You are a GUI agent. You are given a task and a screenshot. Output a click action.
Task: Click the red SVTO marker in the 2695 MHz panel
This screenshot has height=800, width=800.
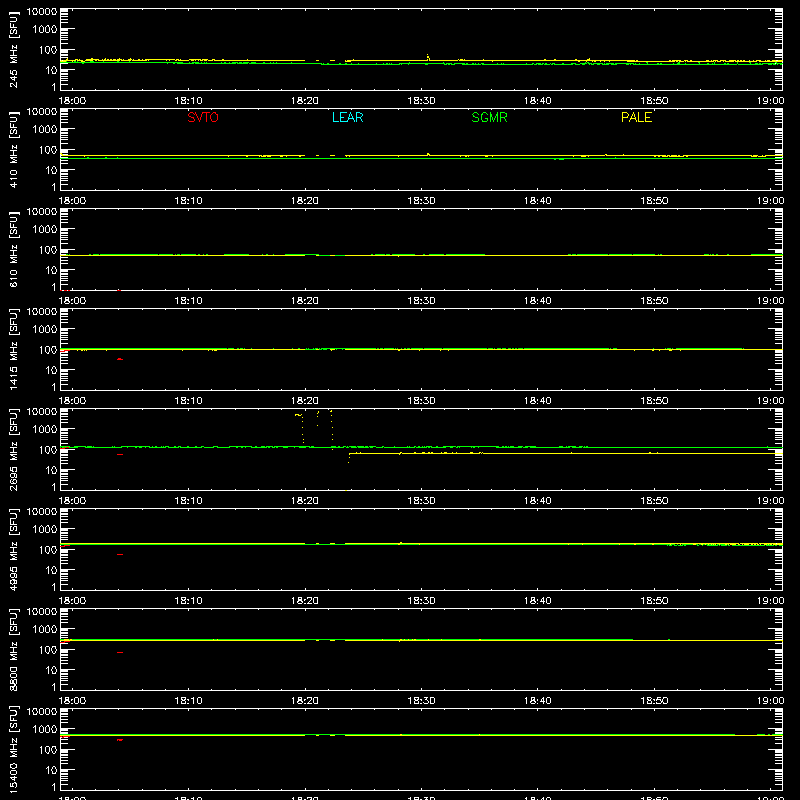tap(120, 454)
